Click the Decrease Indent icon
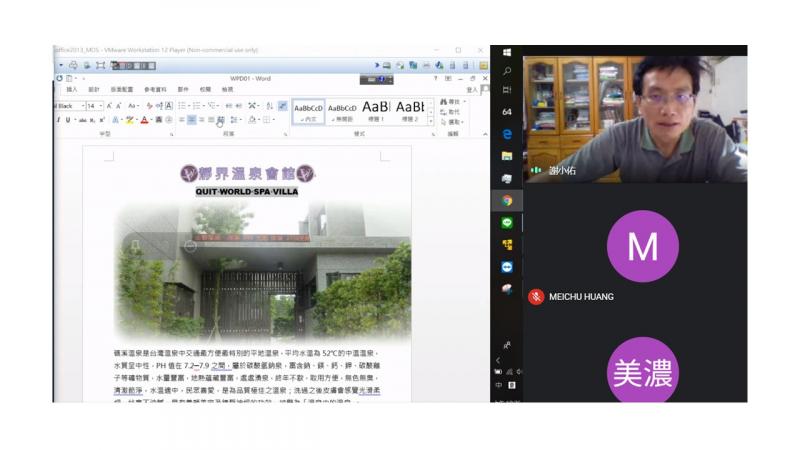The image size is (800, 450). click(229, 106)
